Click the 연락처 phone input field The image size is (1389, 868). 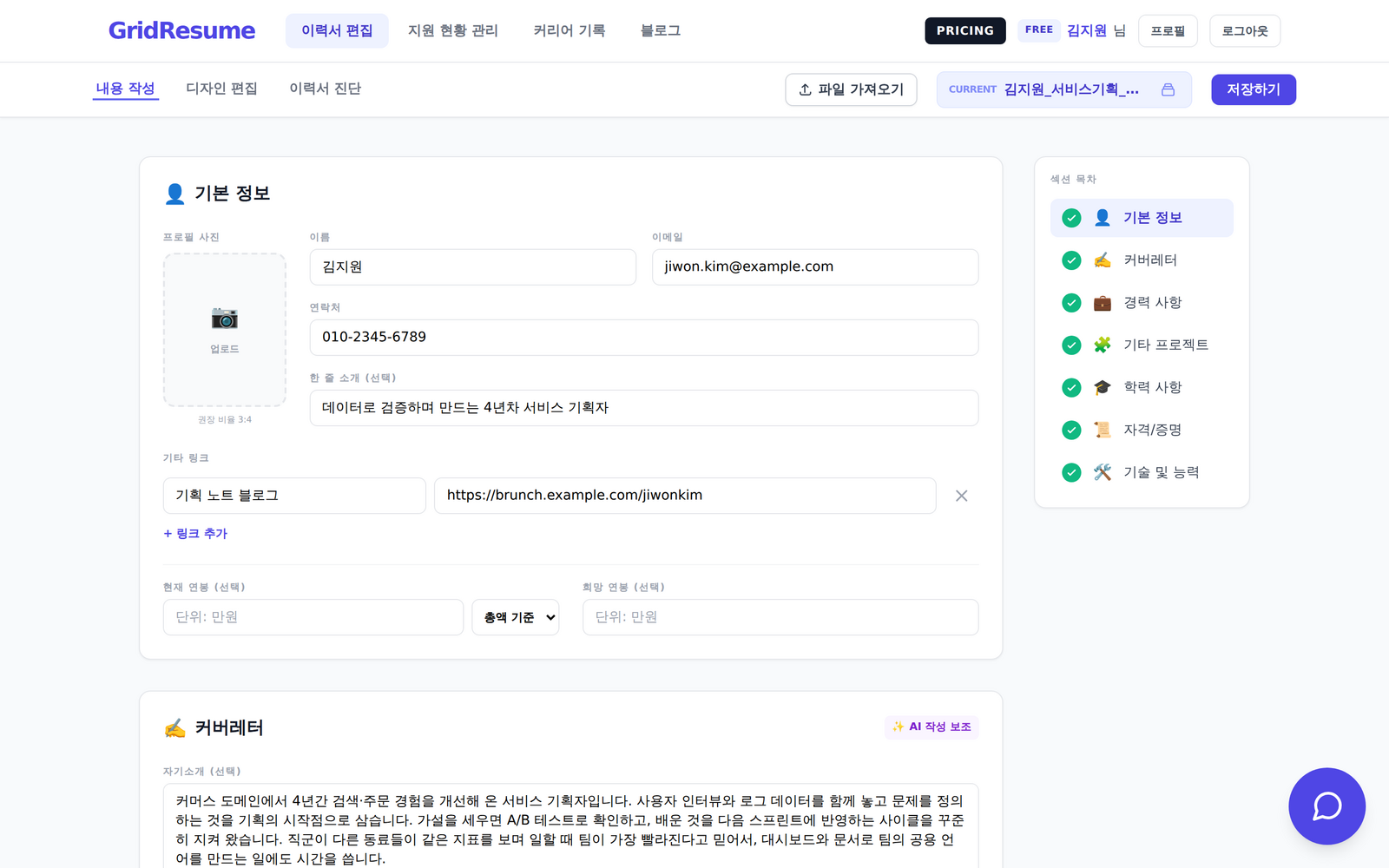[644, 338]
